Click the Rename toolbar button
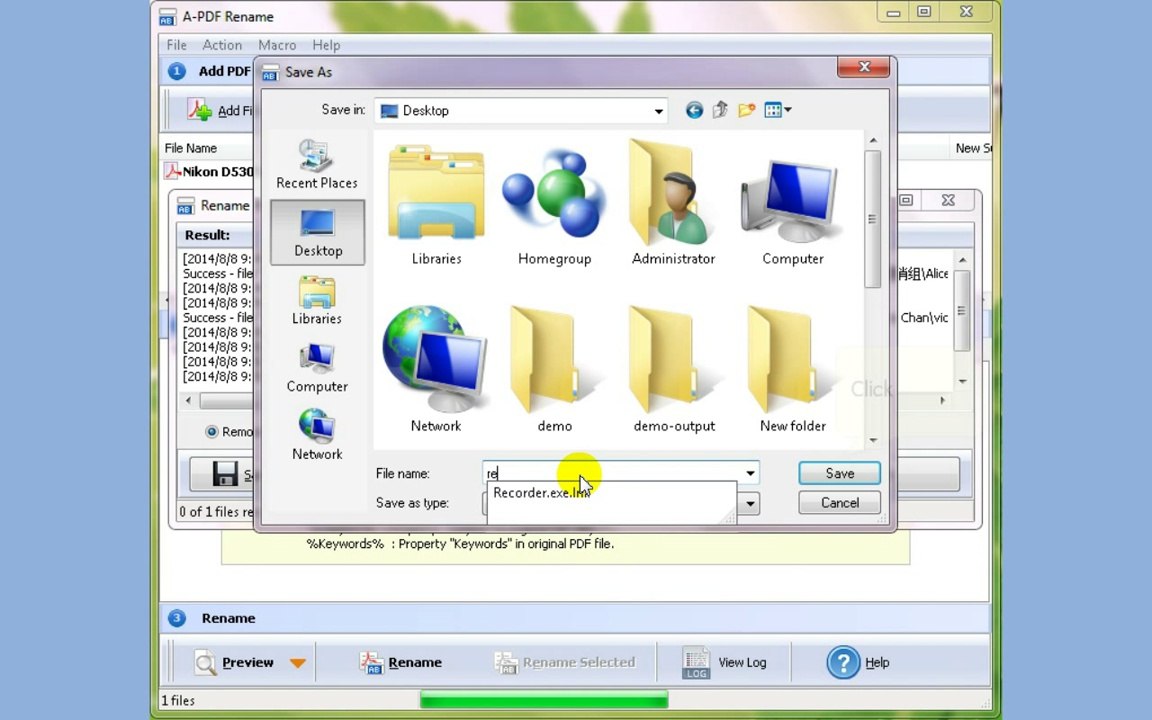 401,662
